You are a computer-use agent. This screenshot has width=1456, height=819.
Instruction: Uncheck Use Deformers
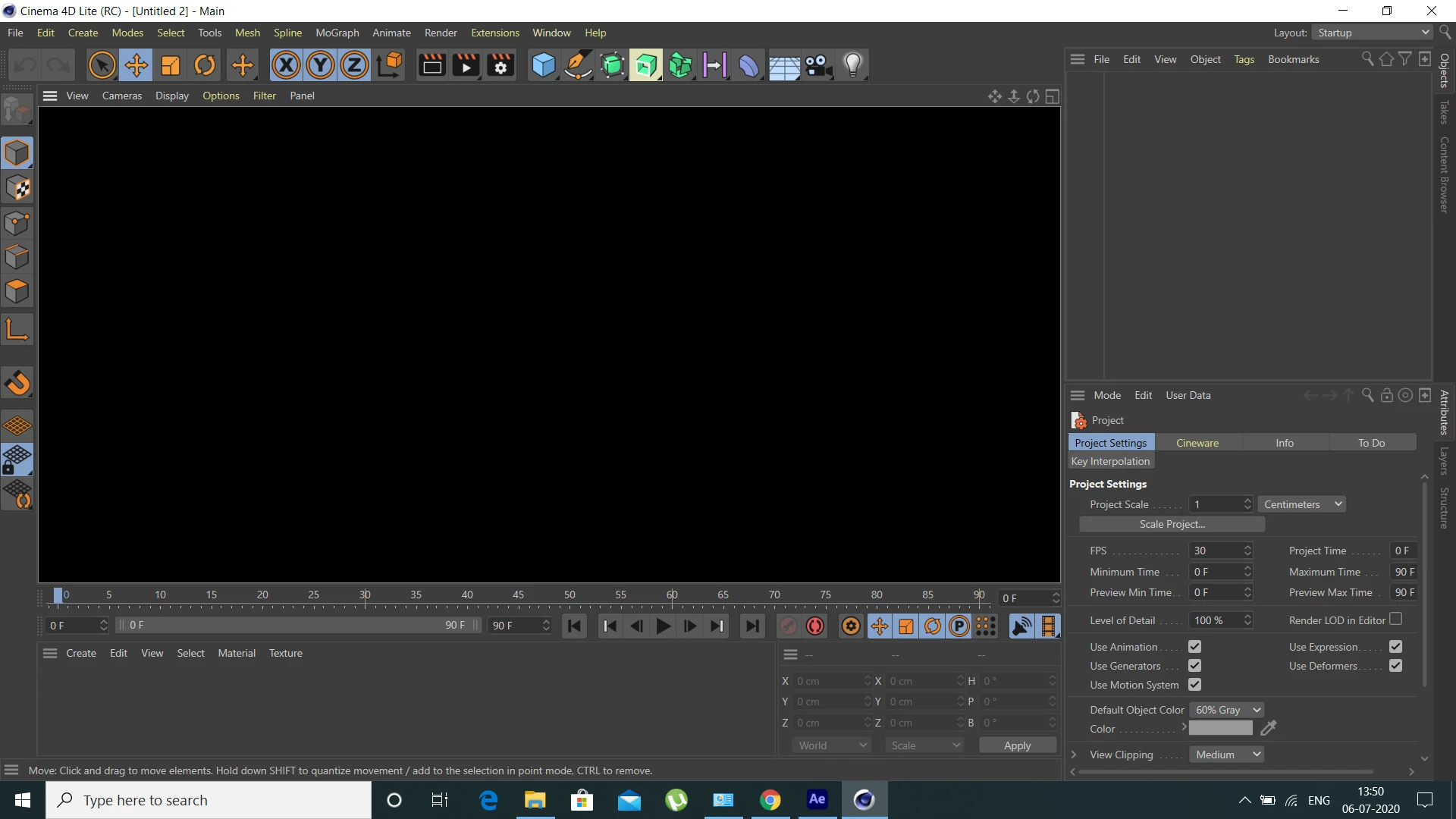(1395, 666)
